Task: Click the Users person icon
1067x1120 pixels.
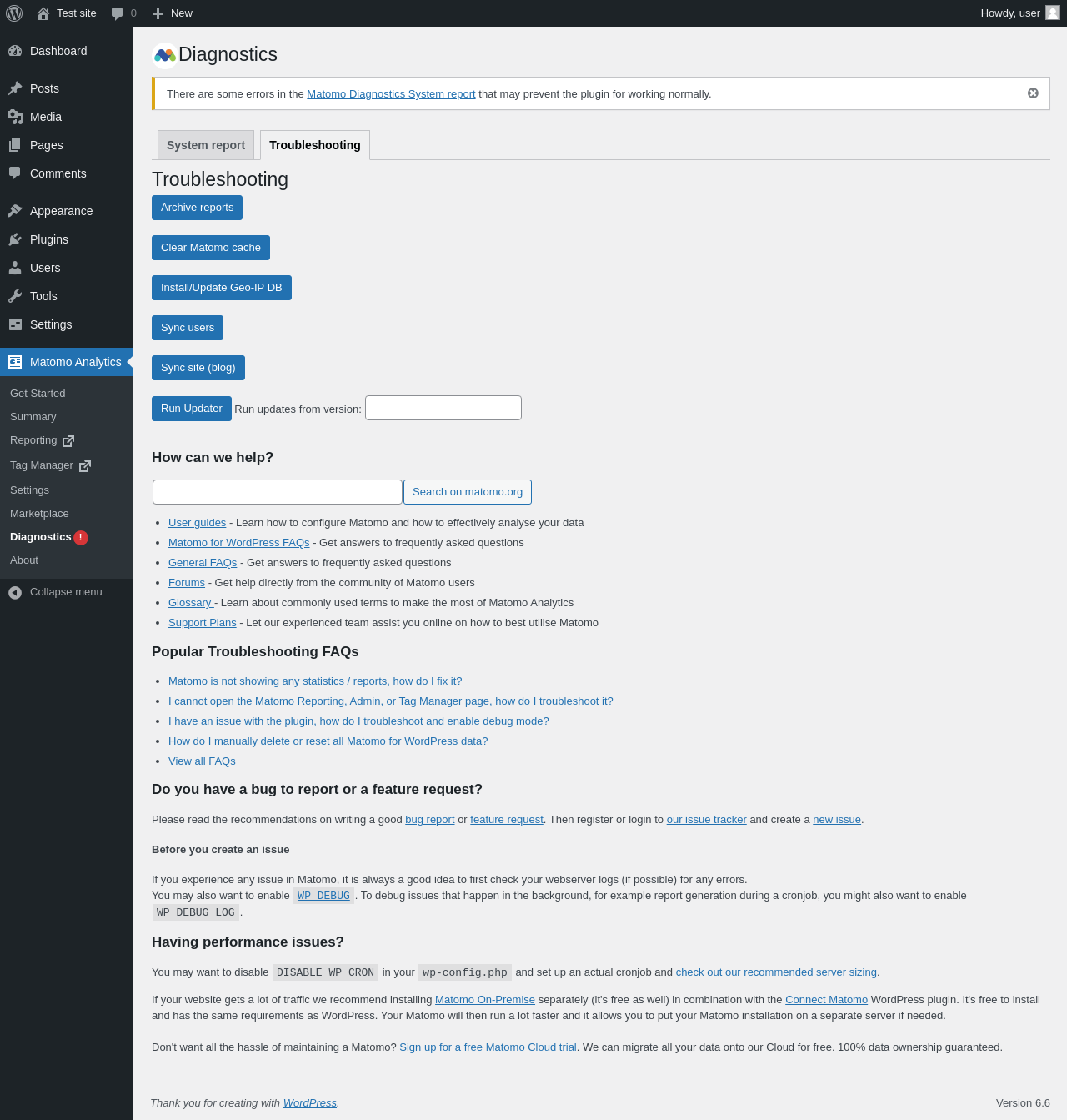Action: (15, 268)
